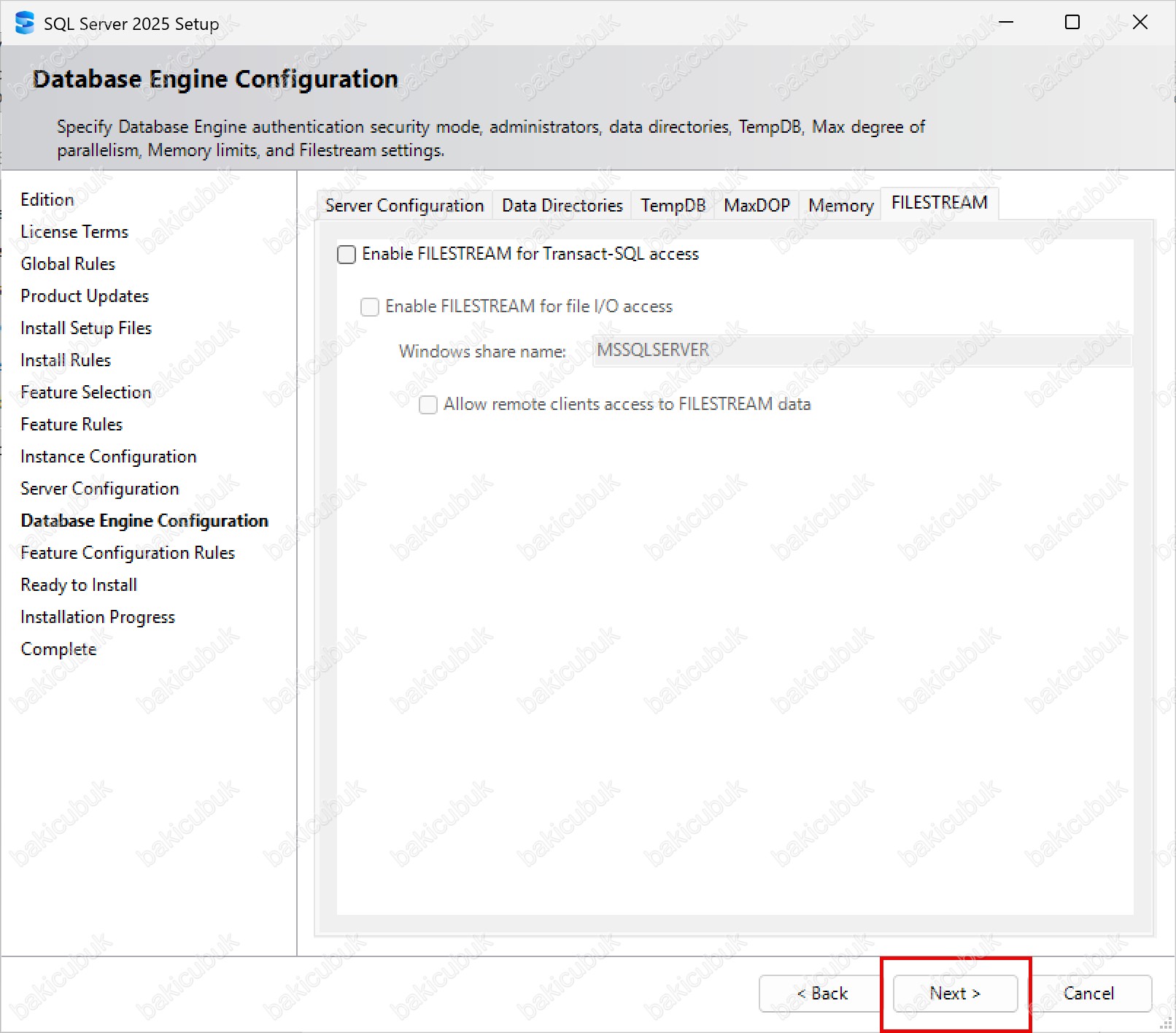
Task: Cancel the SQL Server setup
Action: coord(1088,994)
